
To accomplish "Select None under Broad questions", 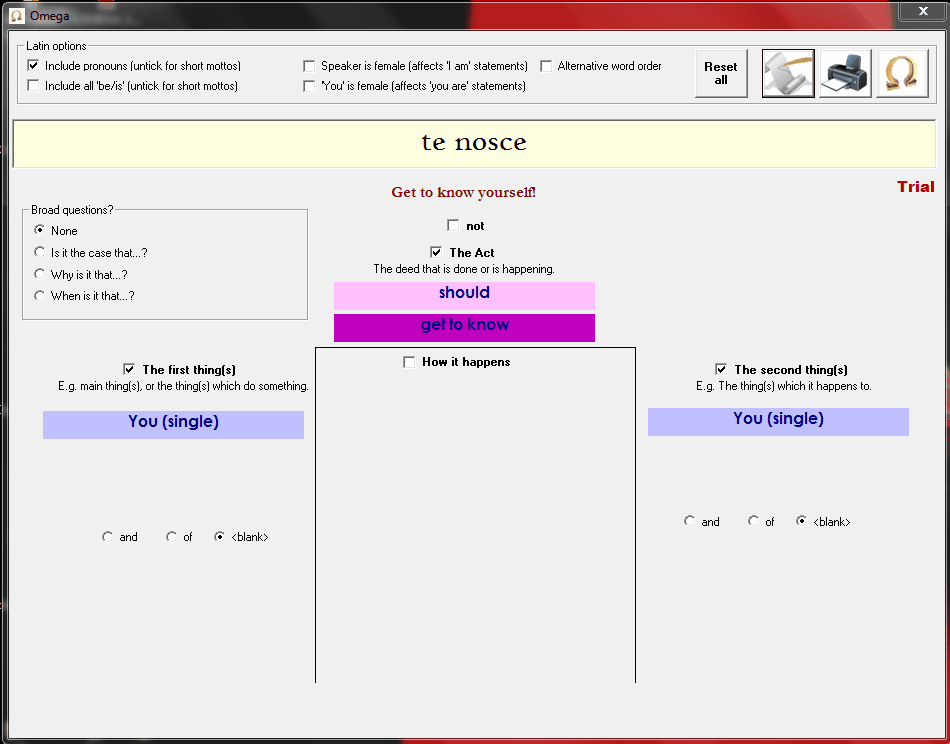I will [x=39, y=230].
